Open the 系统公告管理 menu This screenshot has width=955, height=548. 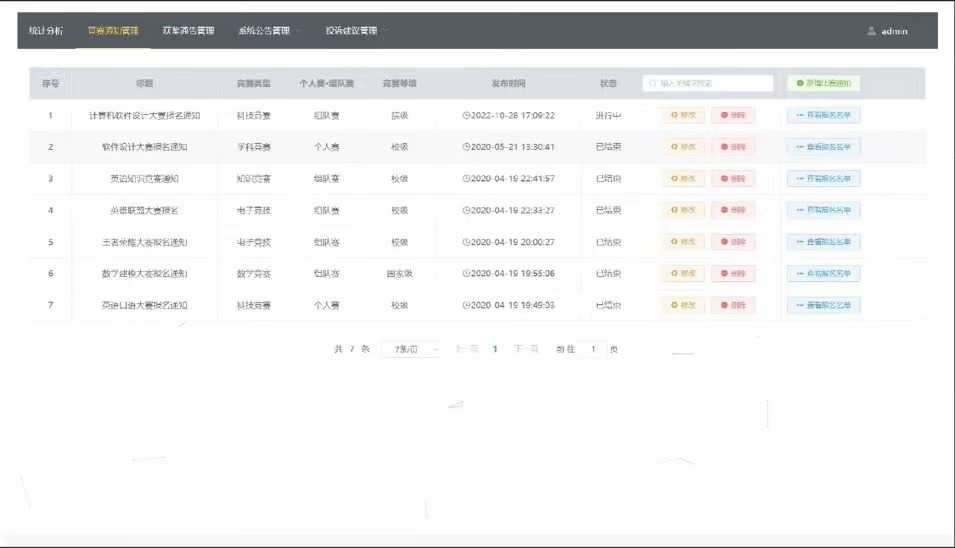pos(266,30)
